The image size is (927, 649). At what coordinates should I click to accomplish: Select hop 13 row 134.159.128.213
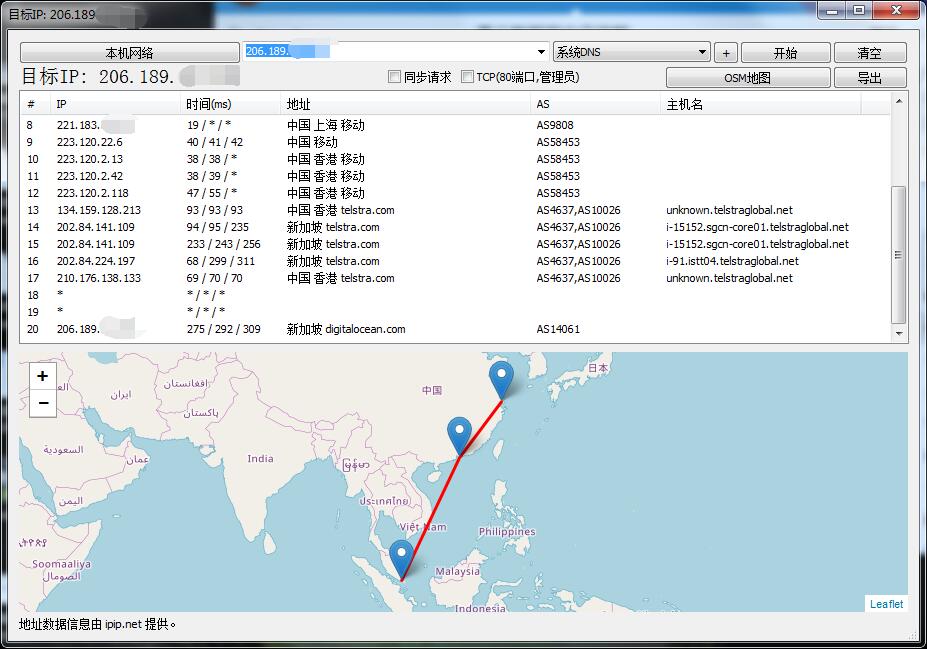click(455, 210)
